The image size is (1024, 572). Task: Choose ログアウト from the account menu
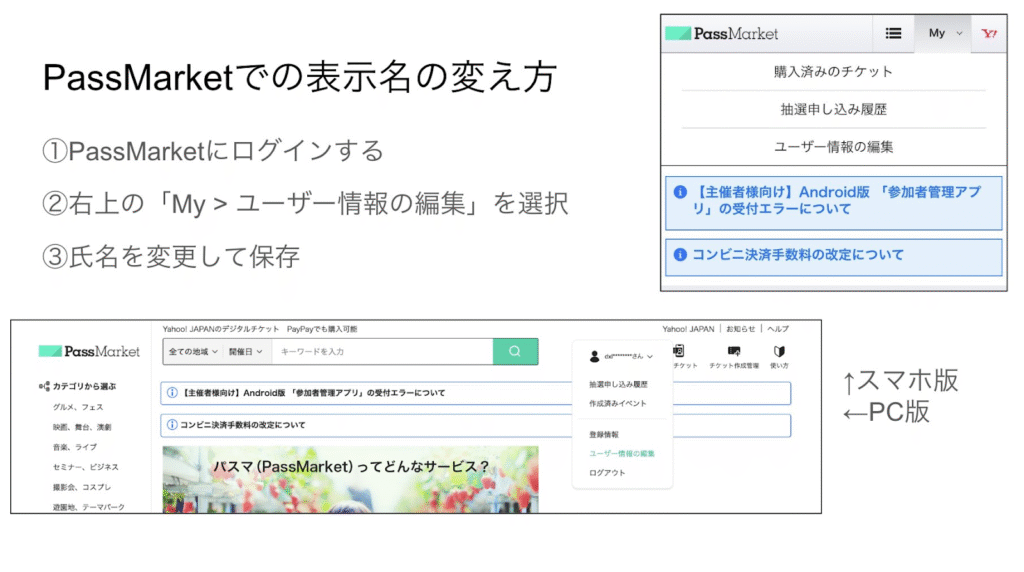(x=607, y=473)
